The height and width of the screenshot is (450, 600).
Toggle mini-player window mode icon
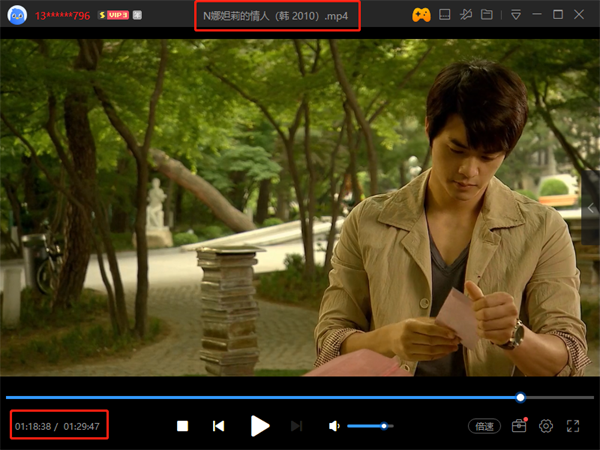(445, 15)
